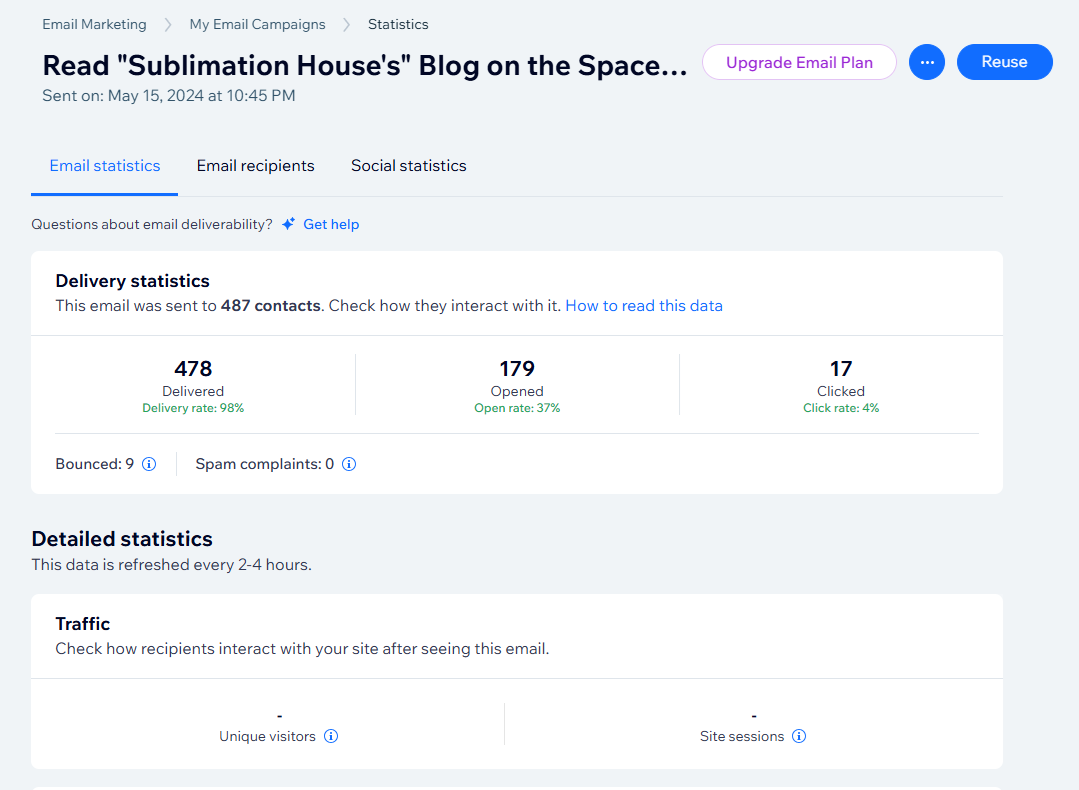Image resolution: width=1079 pixels, height=790 pixels.
Task: Click the info icon next to Bounced
Action: coord(149,464)
